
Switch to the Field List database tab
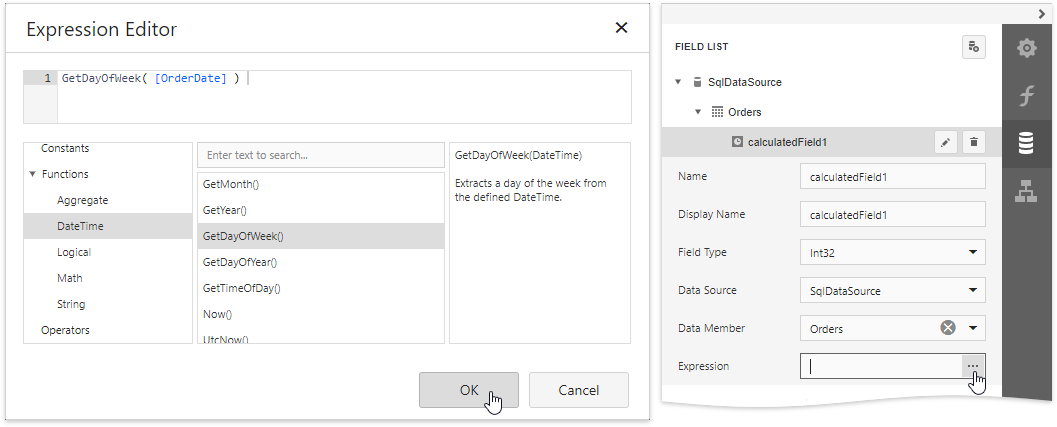[x=1026, y=143]
